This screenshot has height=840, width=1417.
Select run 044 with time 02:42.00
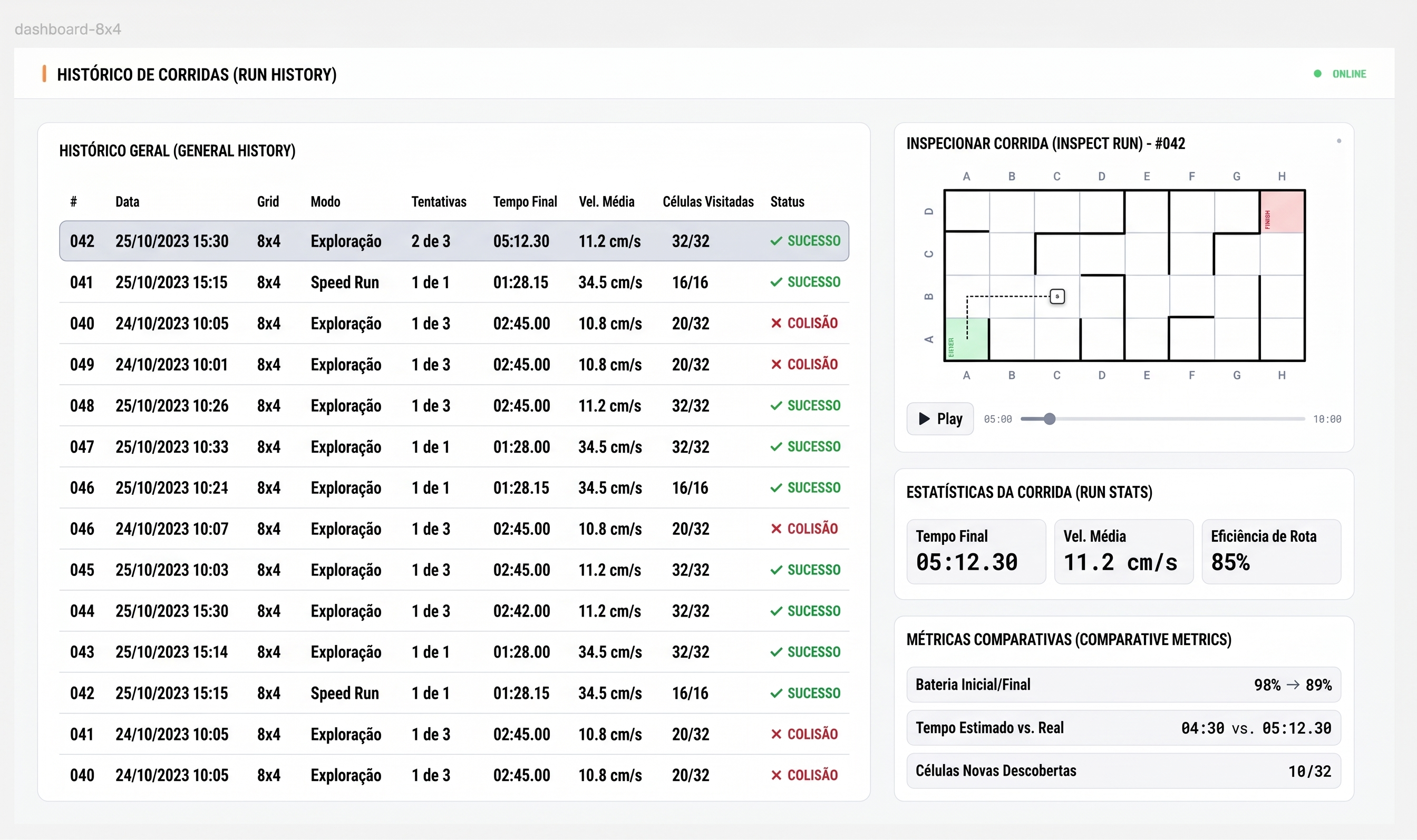click(454, 611)
